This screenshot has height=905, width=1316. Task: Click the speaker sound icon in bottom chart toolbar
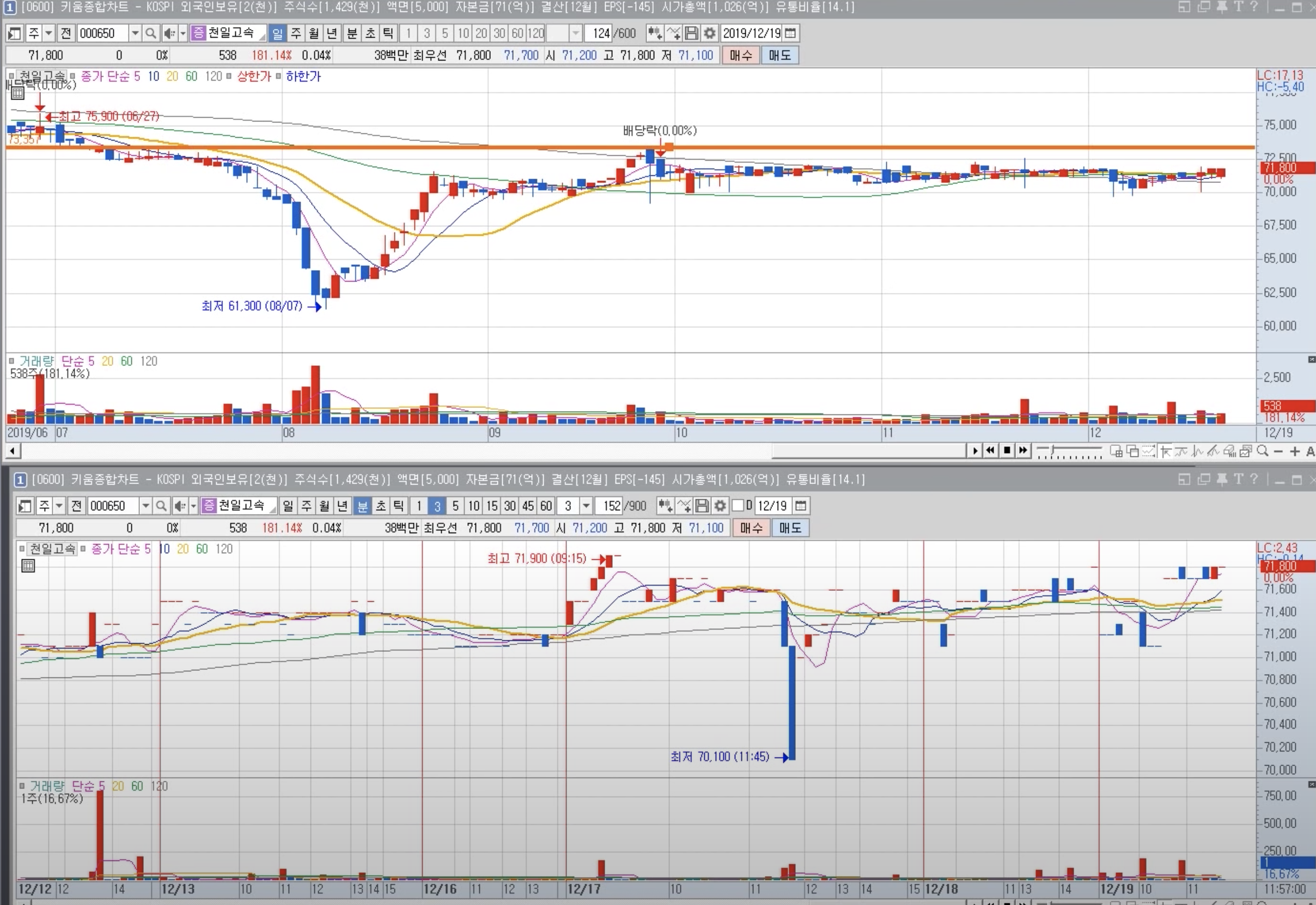pos(179,506)
